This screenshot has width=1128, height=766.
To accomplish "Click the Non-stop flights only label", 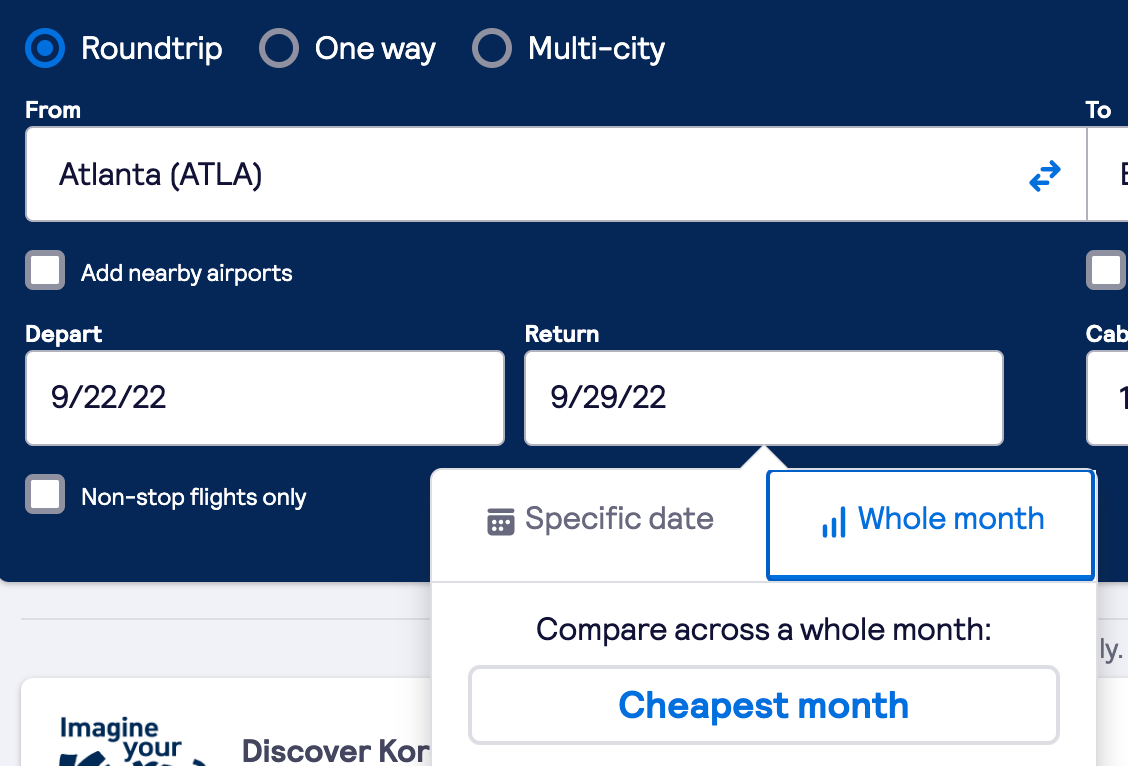I will [x=194, y=497].
